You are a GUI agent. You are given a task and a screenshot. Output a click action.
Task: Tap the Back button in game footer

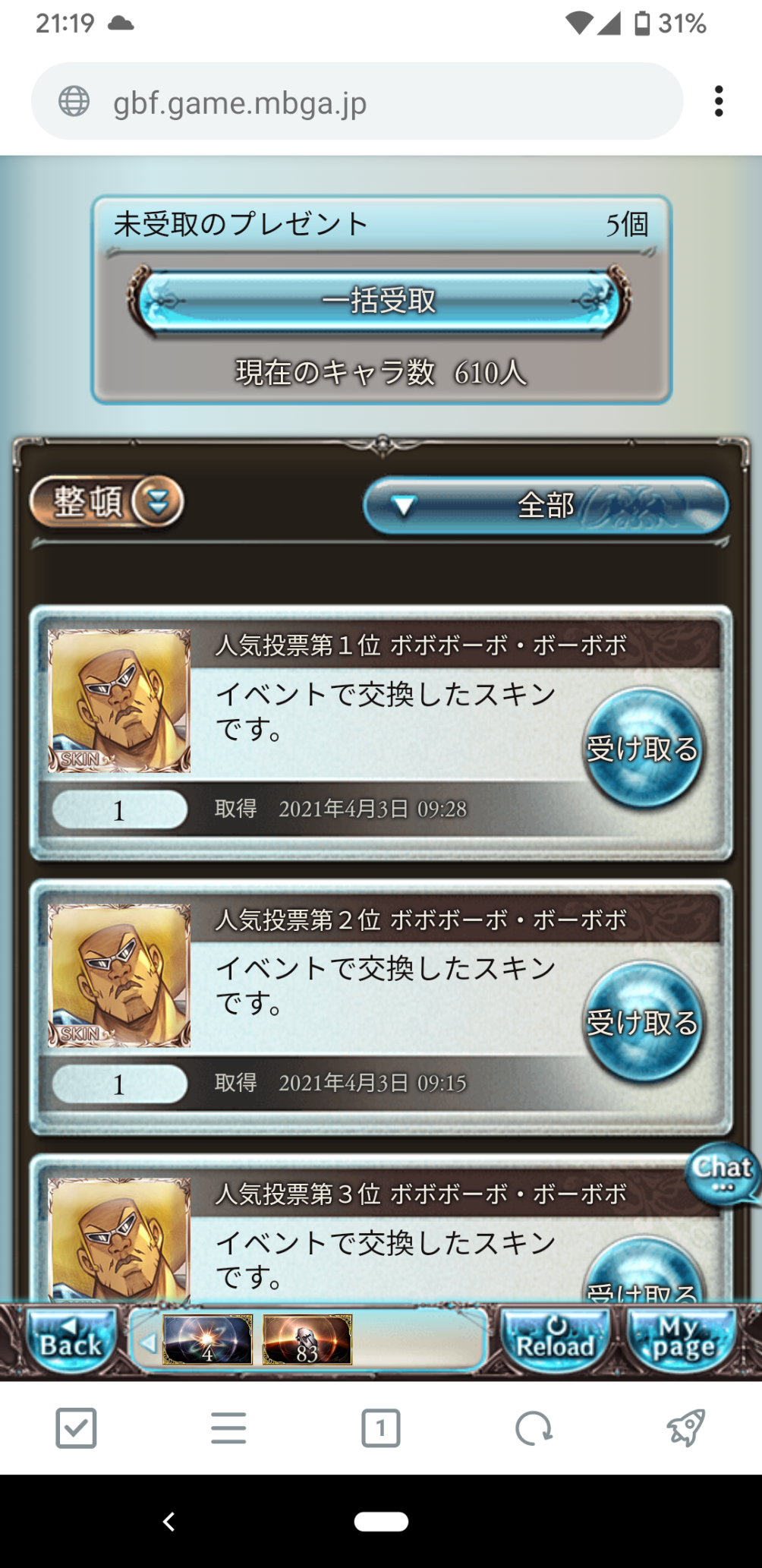[x=71, y=1341]
